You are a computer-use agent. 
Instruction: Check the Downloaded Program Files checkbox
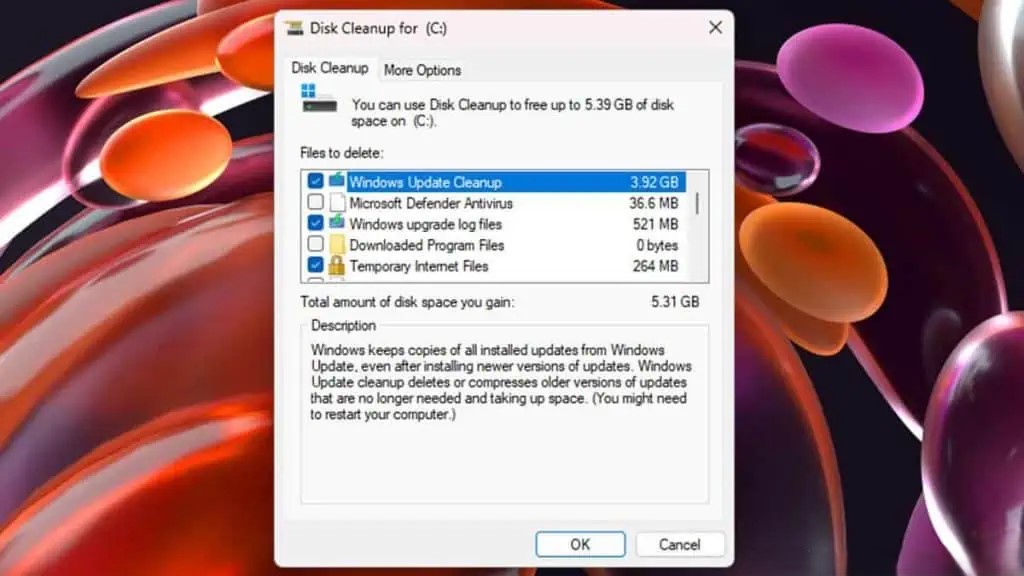315,244
